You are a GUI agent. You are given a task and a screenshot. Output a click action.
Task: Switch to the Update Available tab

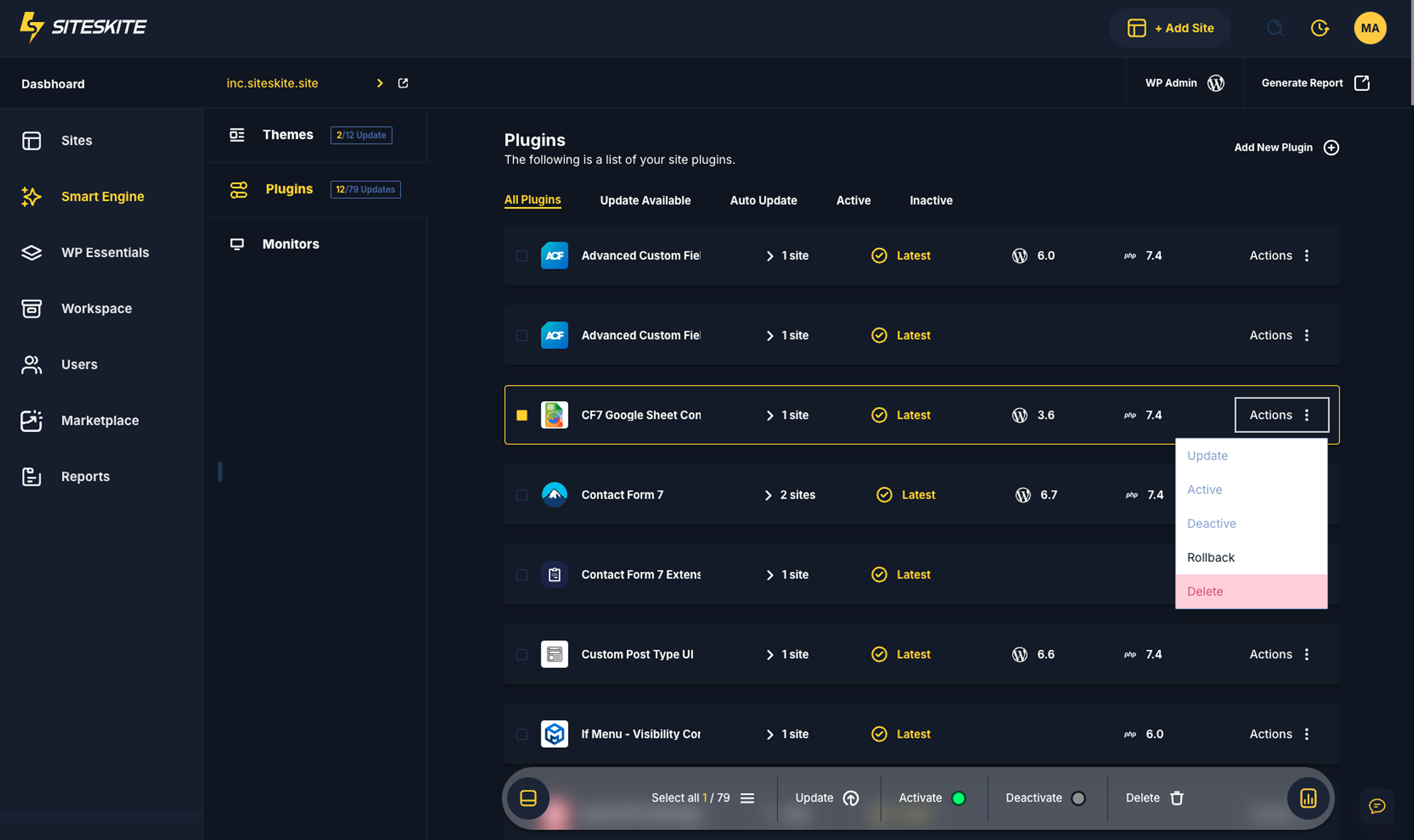tap(645, 200)
